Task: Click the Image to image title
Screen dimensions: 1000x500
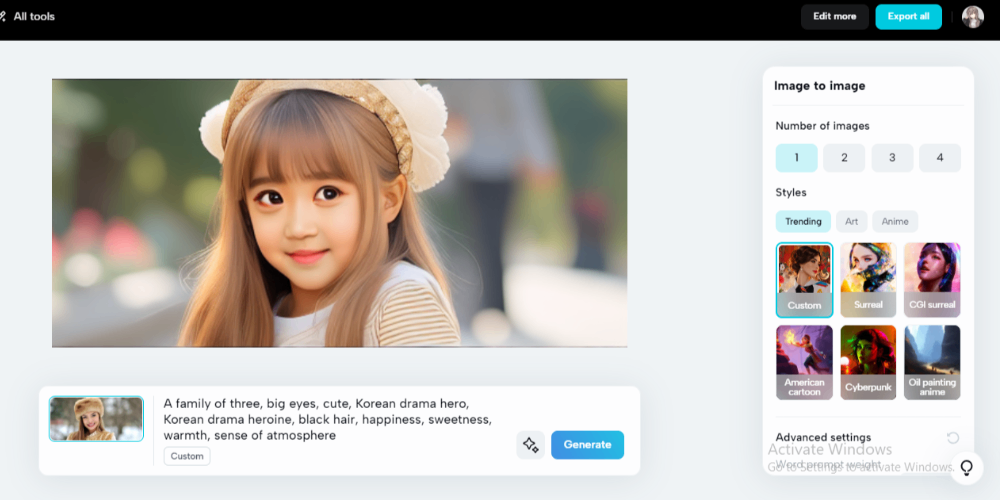Action: 820,85
